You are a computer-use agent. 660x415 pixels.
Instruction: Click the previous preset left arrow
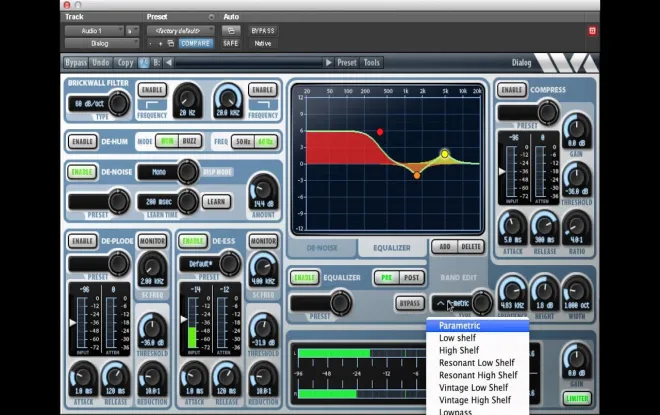[168, 62]
